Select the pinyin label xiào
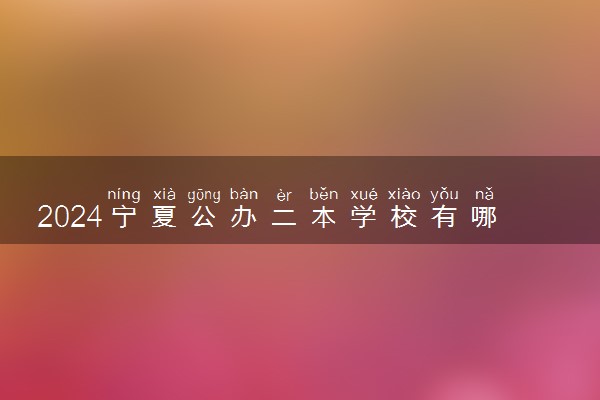Image resolution: width=600 pixels, height=400 pixels. 404,194
